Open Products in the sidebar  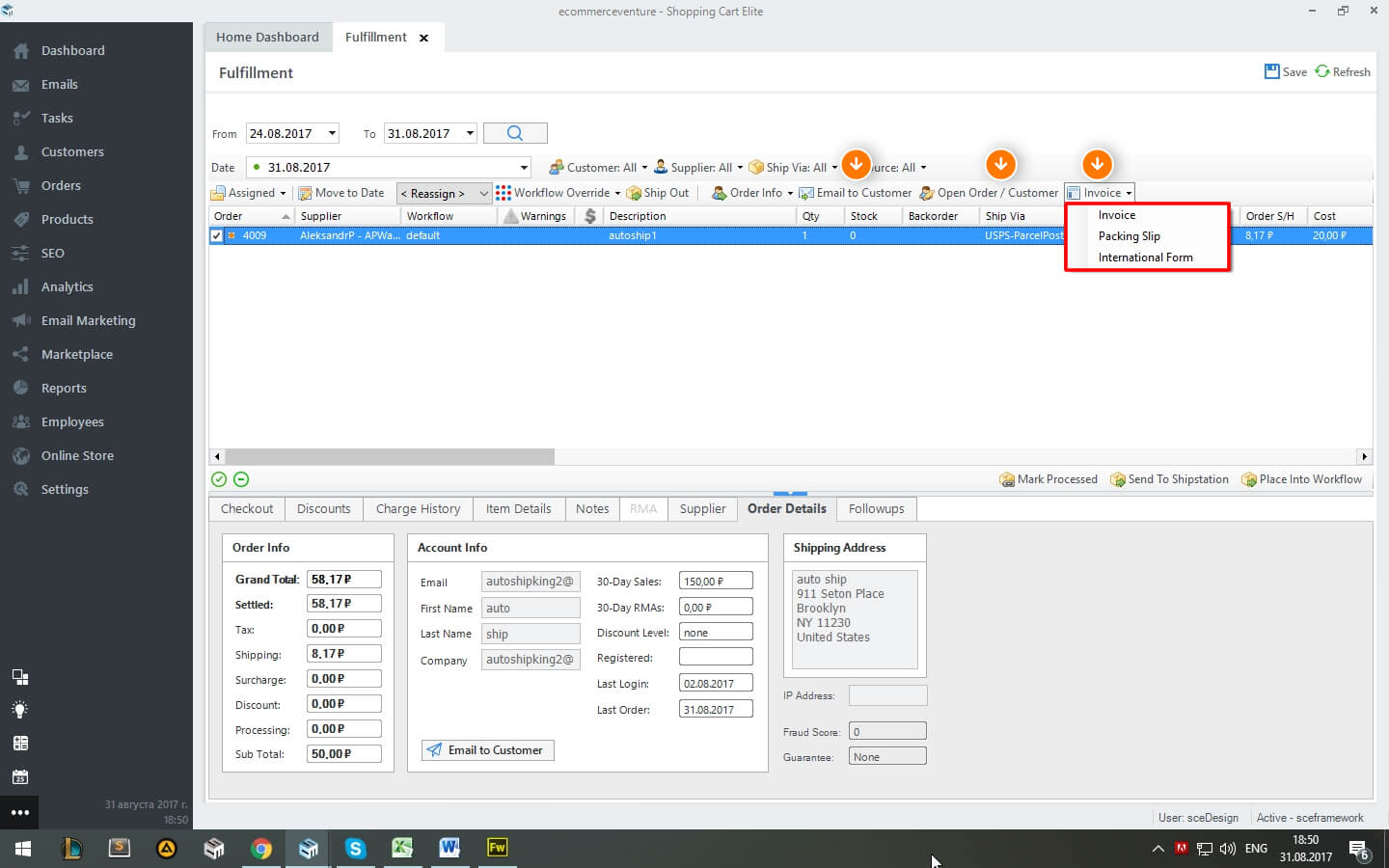67,219
